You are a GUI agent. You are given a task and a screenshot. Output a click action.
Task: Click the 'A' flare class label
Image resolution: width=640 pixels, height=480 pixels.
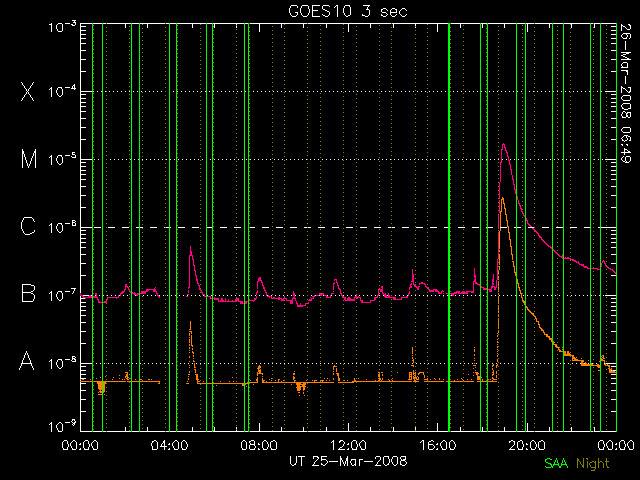pos(27,360)
